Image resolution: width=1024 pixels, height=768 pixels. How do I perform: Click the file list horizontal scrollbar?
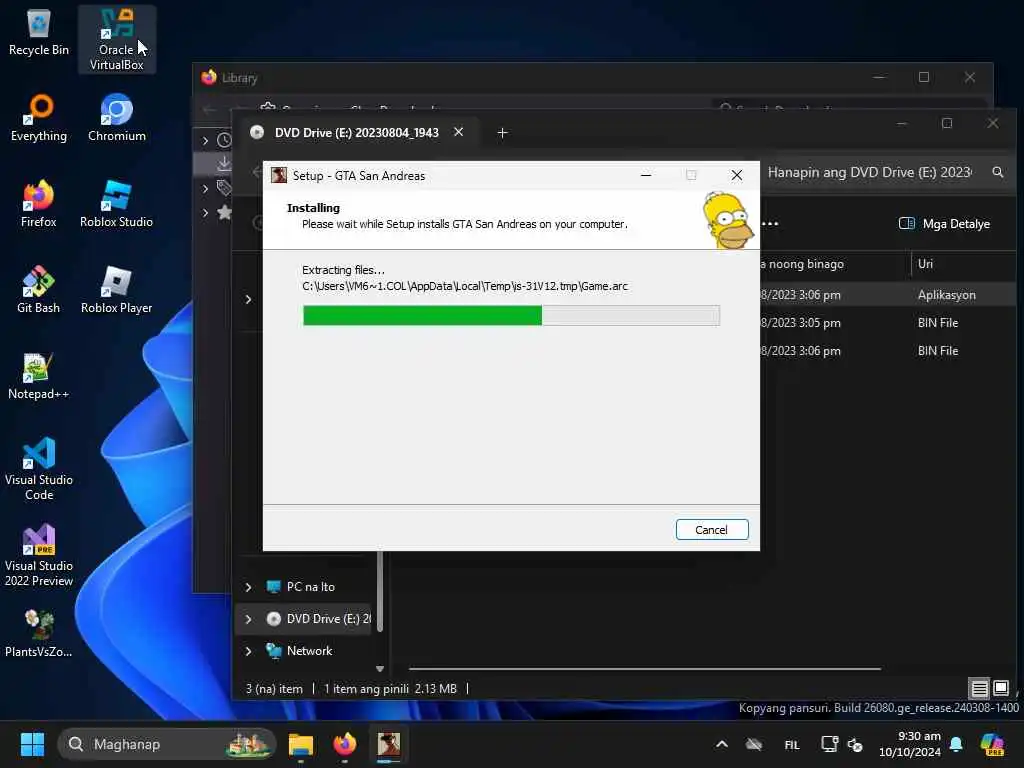tap(645, 669)
